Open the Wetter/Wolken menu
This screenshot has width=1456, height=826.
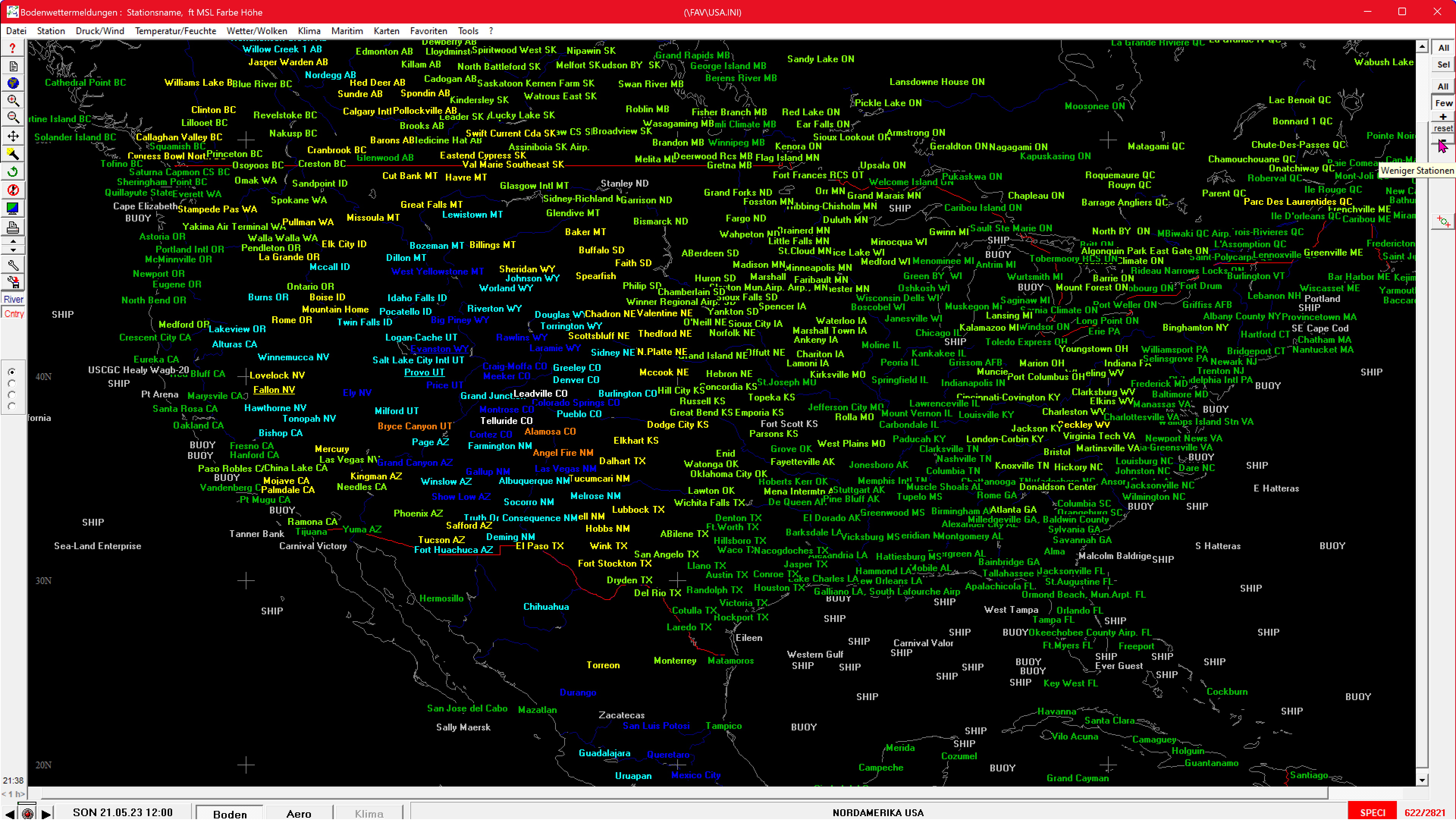[x=257, y=31]
